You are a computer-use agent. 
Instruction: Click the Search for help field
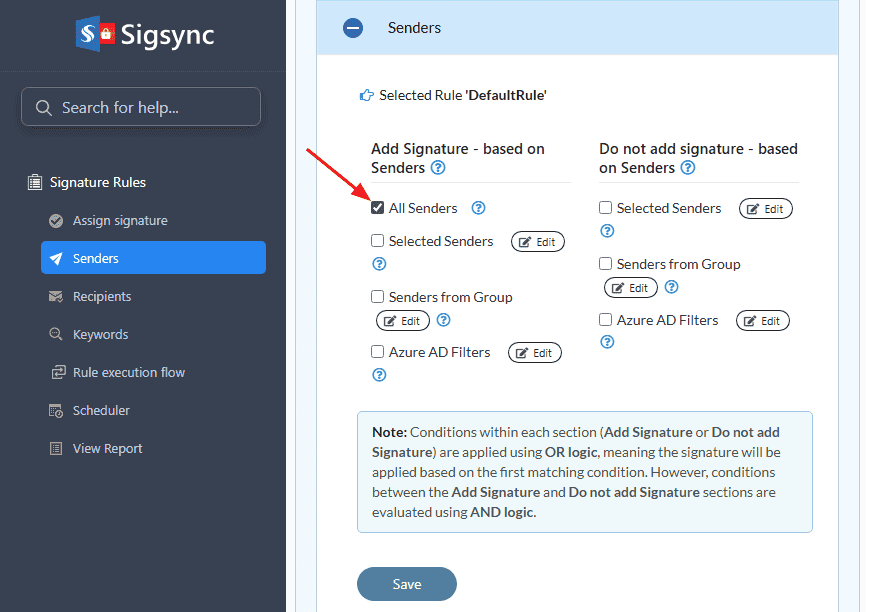click(141, 107)
